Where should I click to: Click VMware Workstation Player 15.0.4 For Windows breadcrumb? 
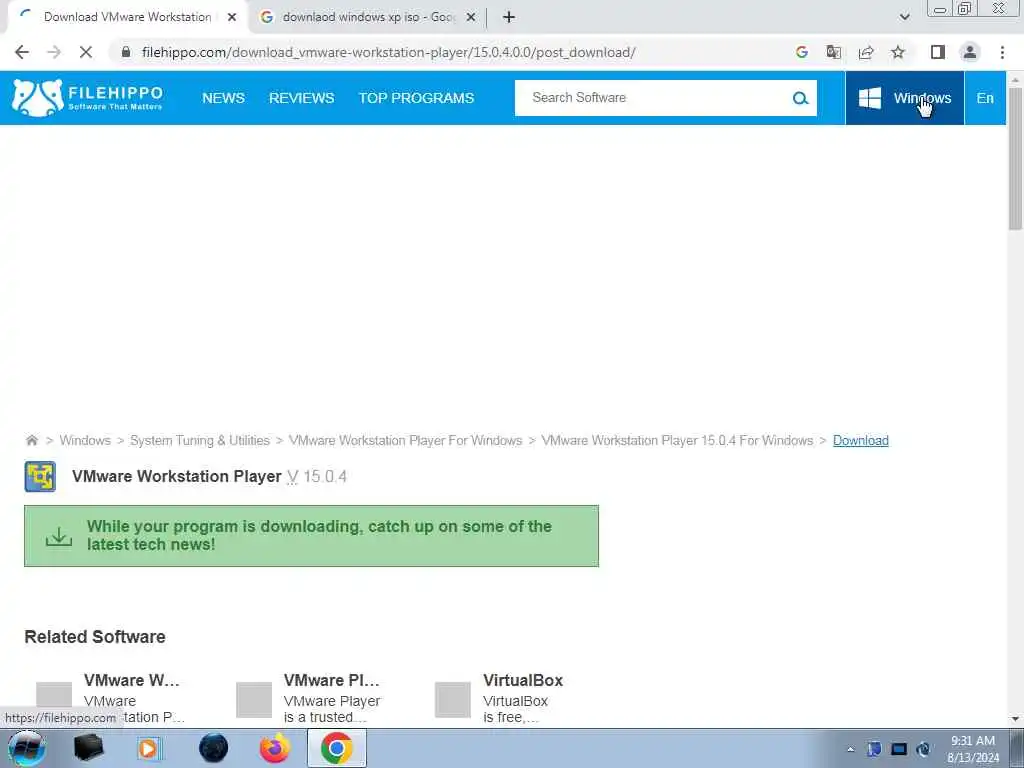coord(677,440)
